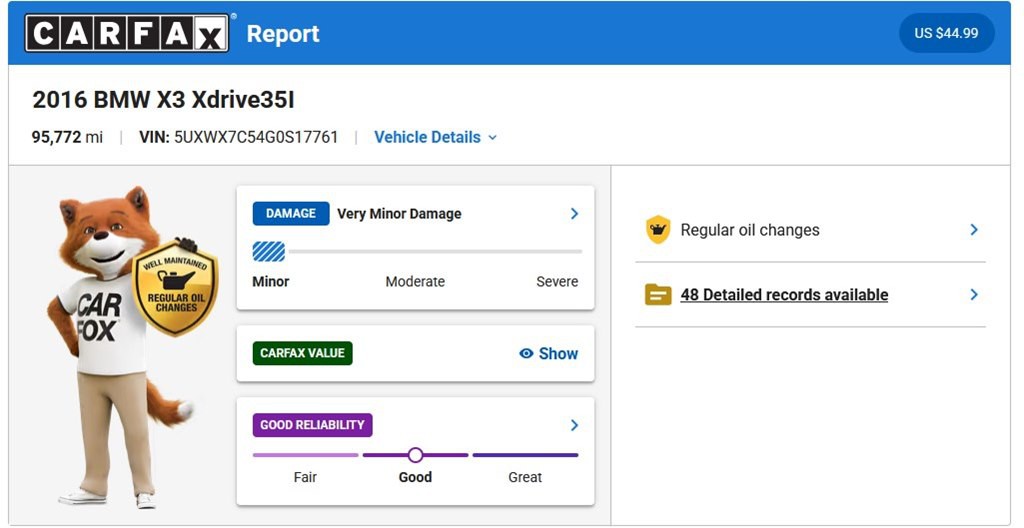Click the eye icon next to Show
This screenshot has width=1024, height=528.
click(x=526, y=354)
